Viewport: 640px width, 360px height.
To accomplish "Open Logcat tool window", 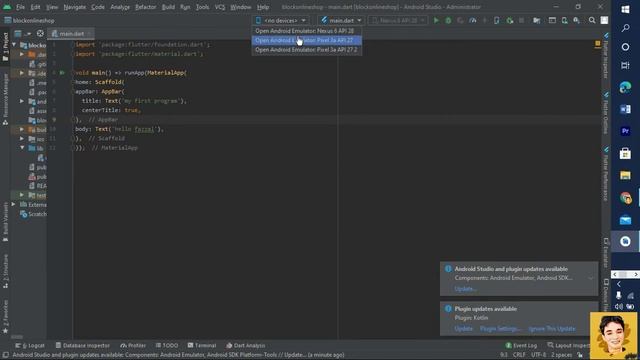I will 30,345.
